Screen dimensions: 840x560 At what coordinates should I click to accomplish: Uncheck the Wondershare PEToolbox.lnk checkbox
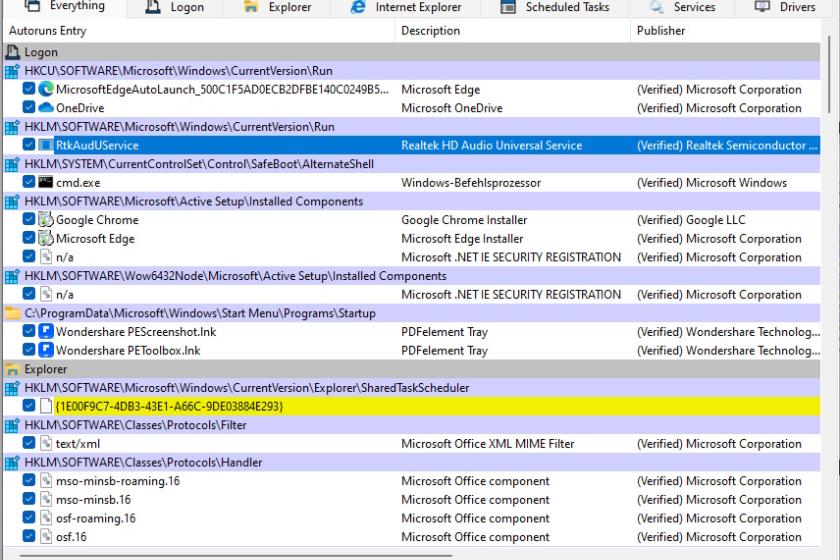(29, 350)
